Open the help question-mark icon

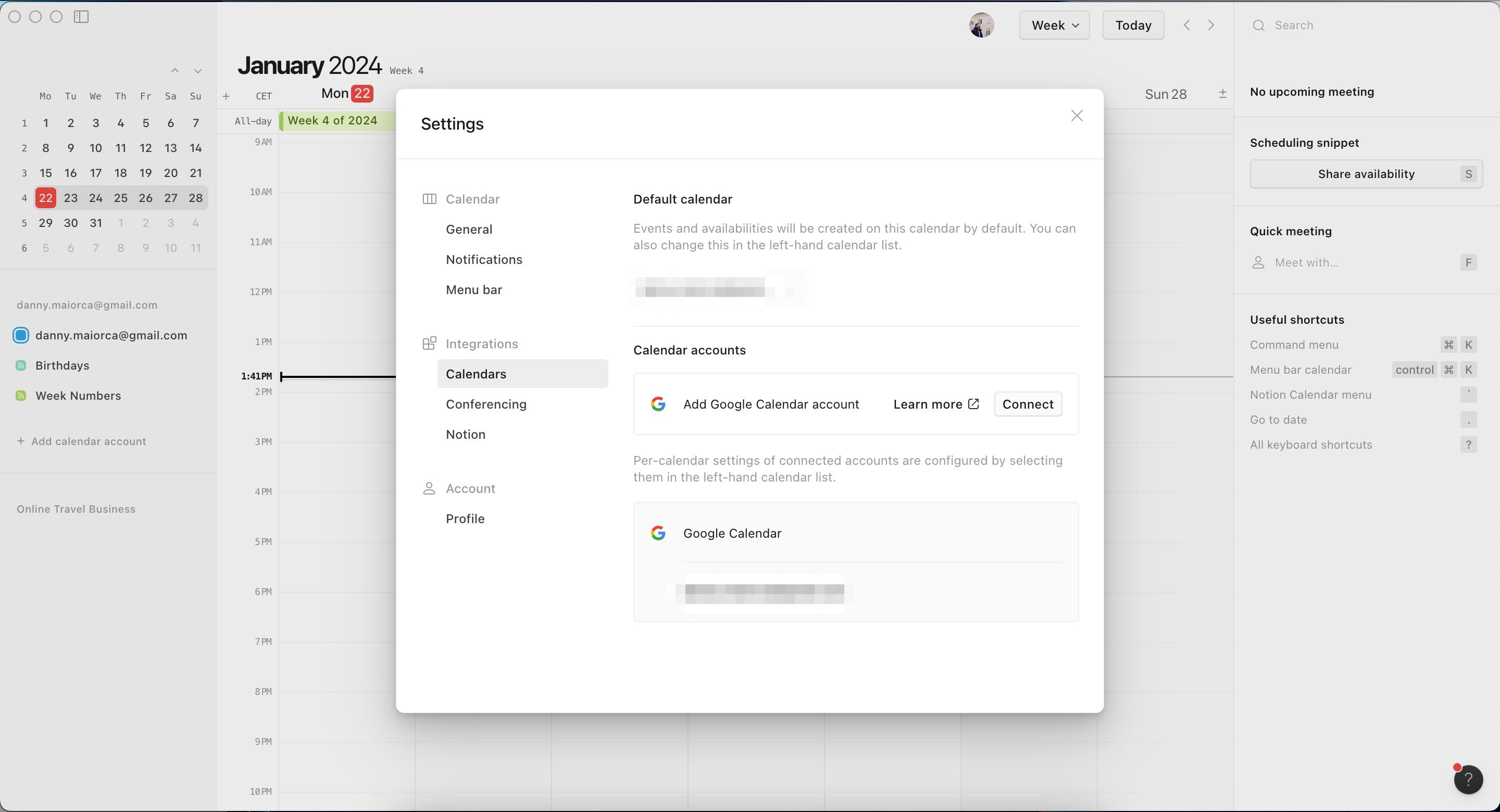[x=1470, y=779]
